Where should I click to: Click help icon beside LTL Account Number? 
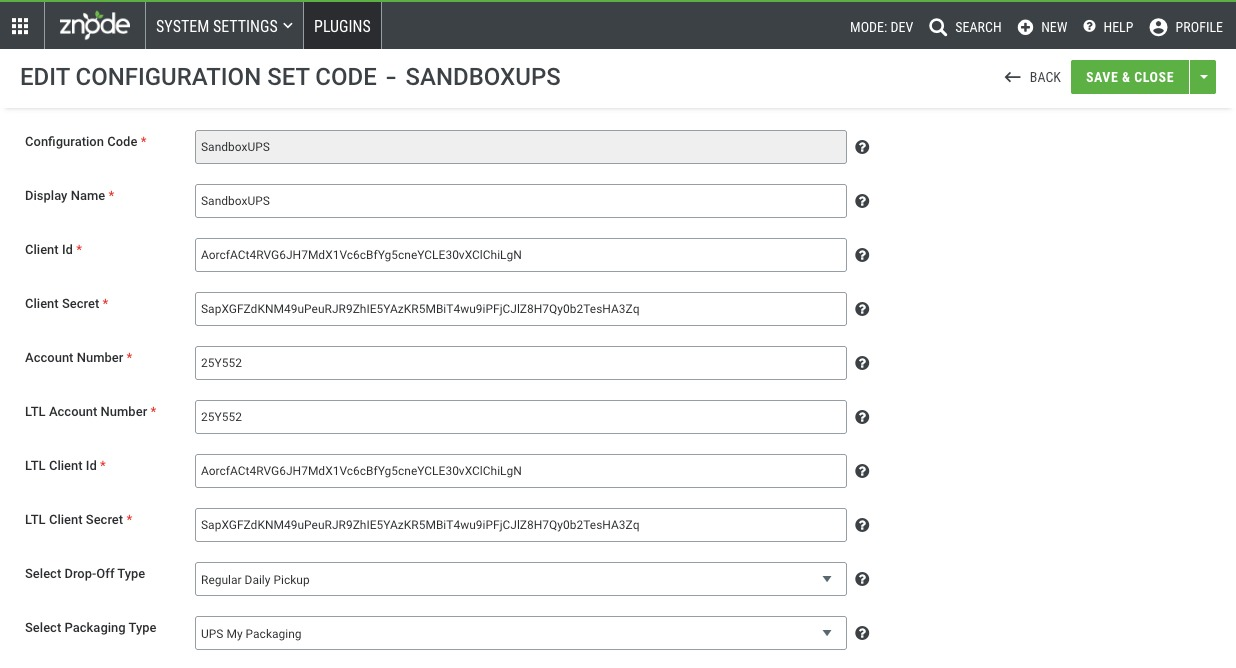[862, 417]
